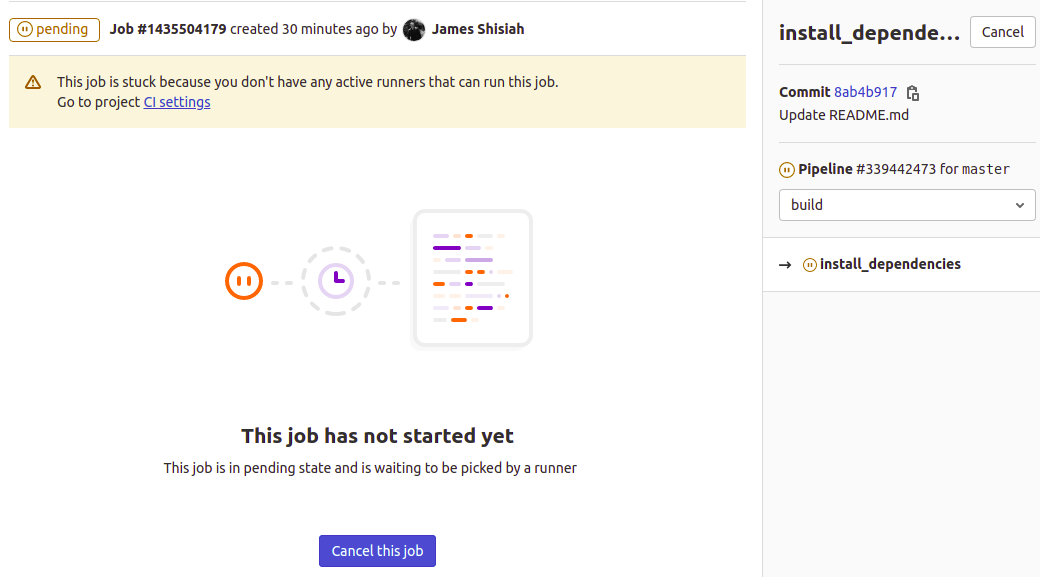Click the Cancel button in the sidebar

pyautogui.click(x=1002, y=32)
